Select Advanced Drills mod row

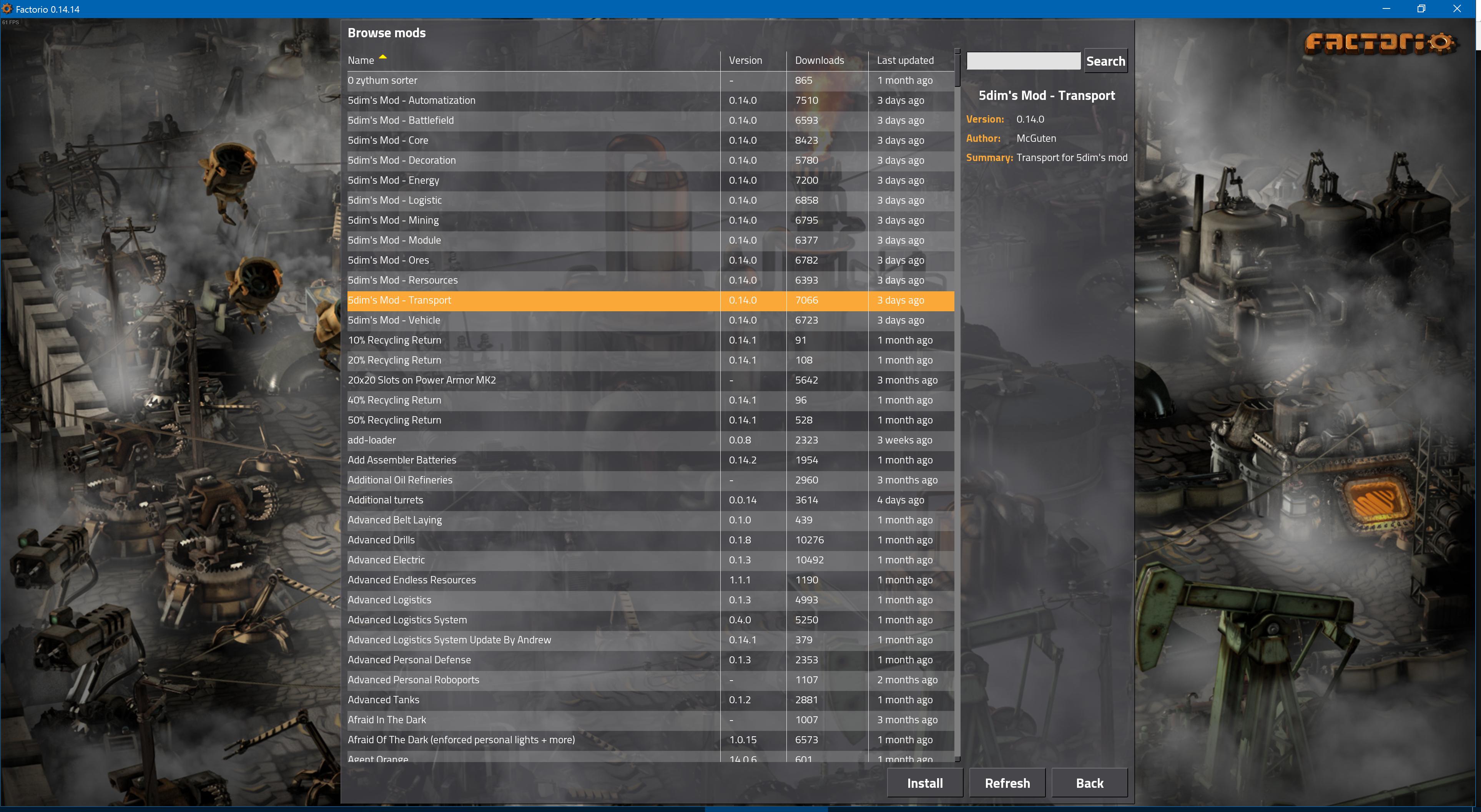[x=650, y=540]
